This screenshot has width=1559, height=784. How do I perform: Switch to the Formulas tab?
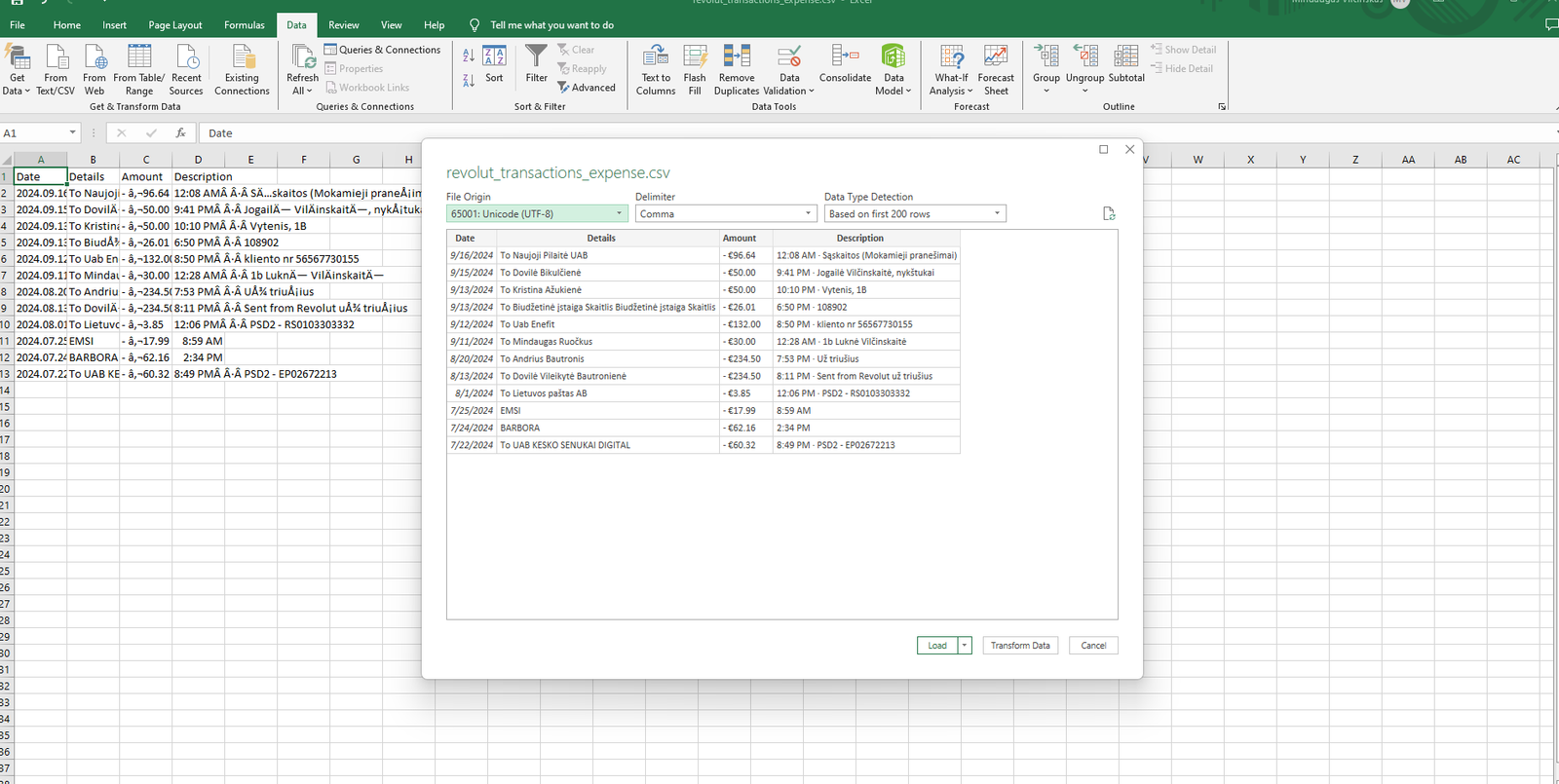click(245, 25)
